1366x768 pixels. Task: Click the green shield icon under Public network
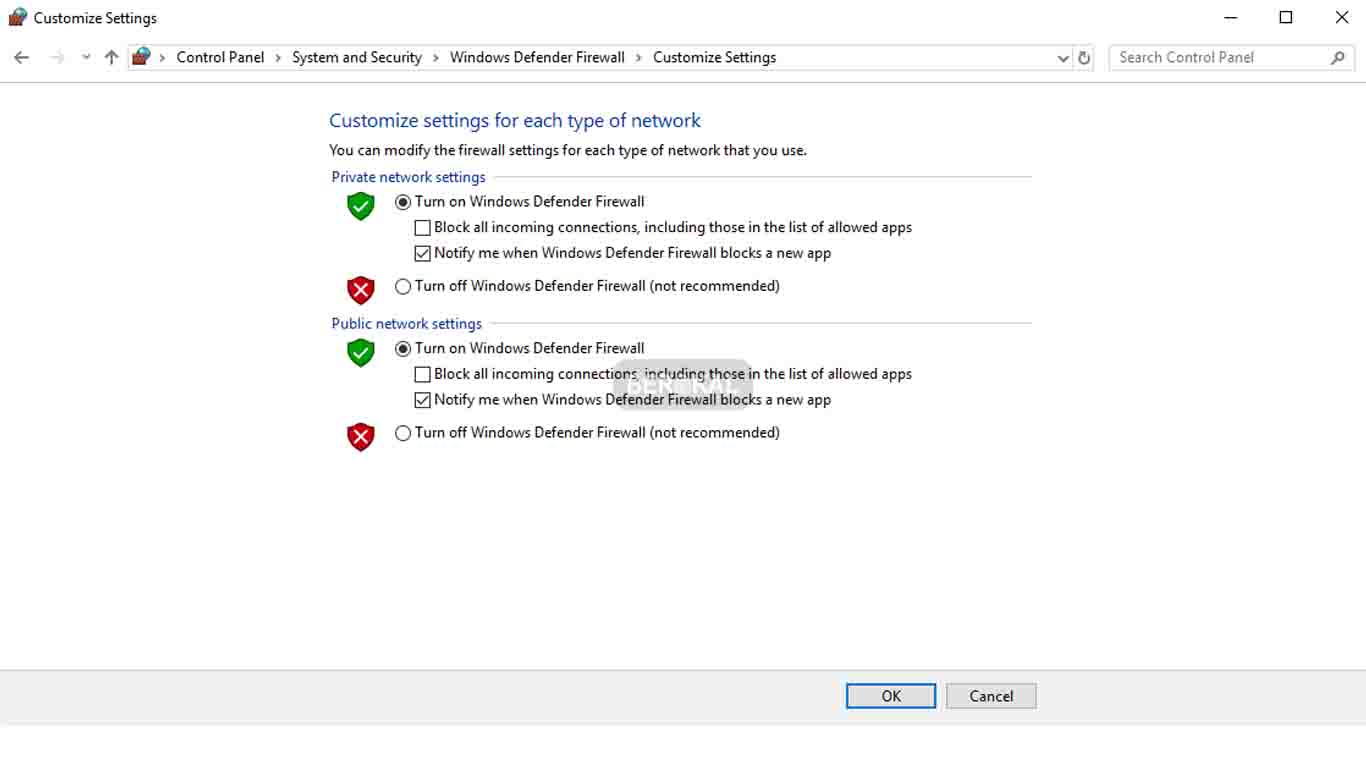[360, 352]
